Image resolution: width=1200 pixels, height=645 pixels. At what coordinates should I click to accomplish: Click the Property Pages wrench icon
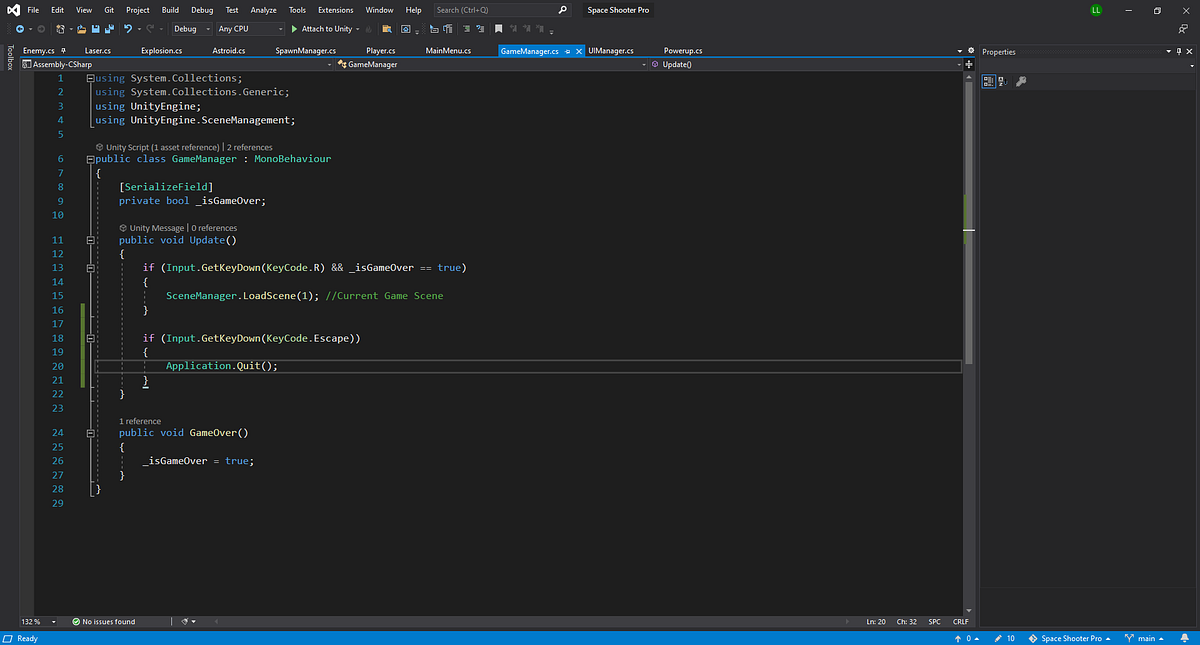point(1020,82)
